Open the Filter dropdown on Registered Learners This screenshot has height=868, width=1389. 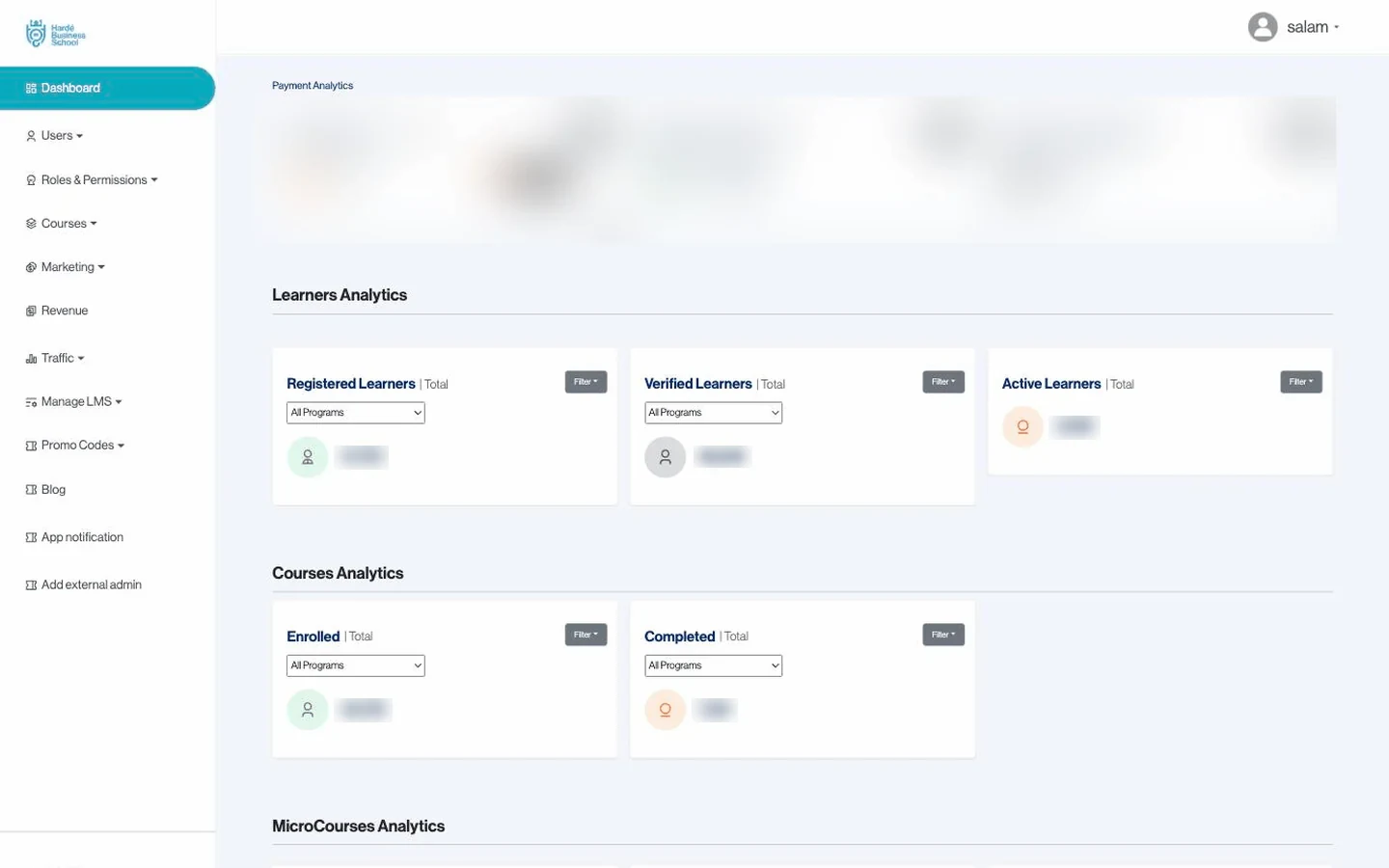pyautogui.click(x=586, y=382)
